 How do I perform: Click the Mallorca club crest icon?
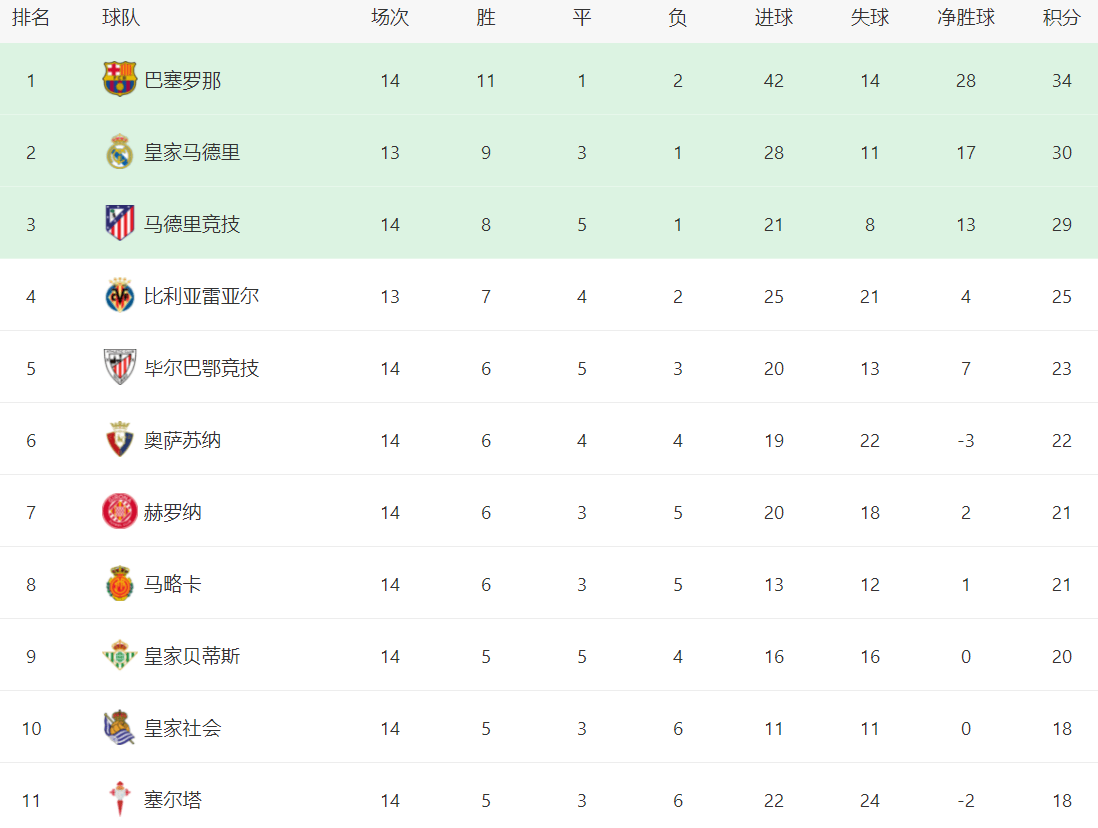click(120, 584)
